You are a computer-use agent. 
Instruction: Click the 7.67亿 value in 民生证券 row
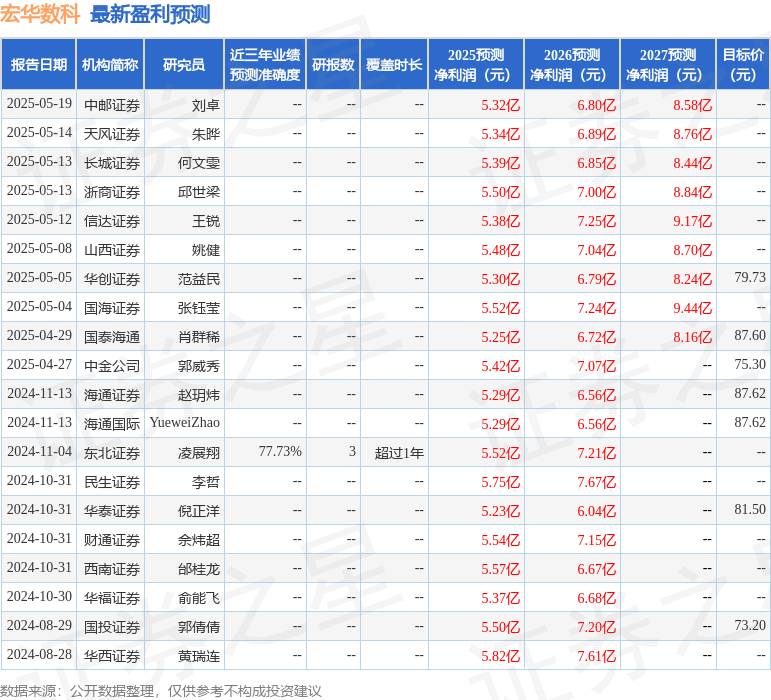[x=596, y=482]
